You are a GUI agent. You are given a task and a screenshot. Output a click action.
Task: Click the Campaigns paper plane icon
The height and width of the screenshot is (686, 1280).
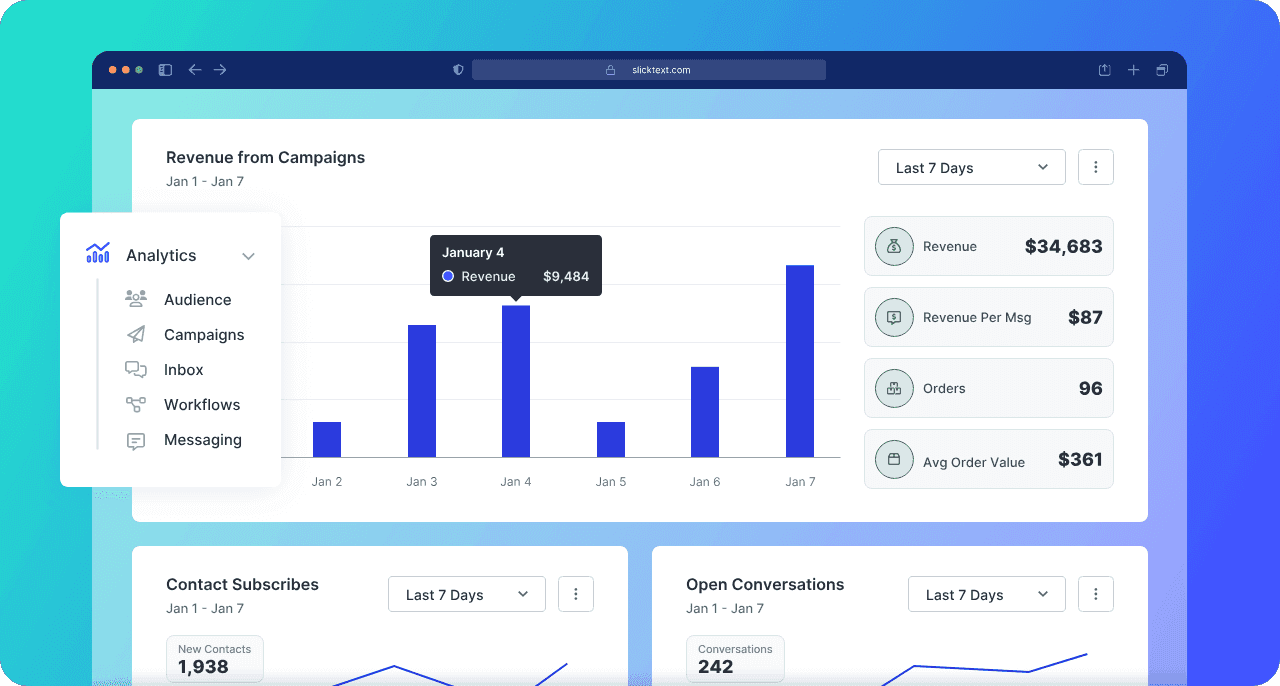coord(136,334)
